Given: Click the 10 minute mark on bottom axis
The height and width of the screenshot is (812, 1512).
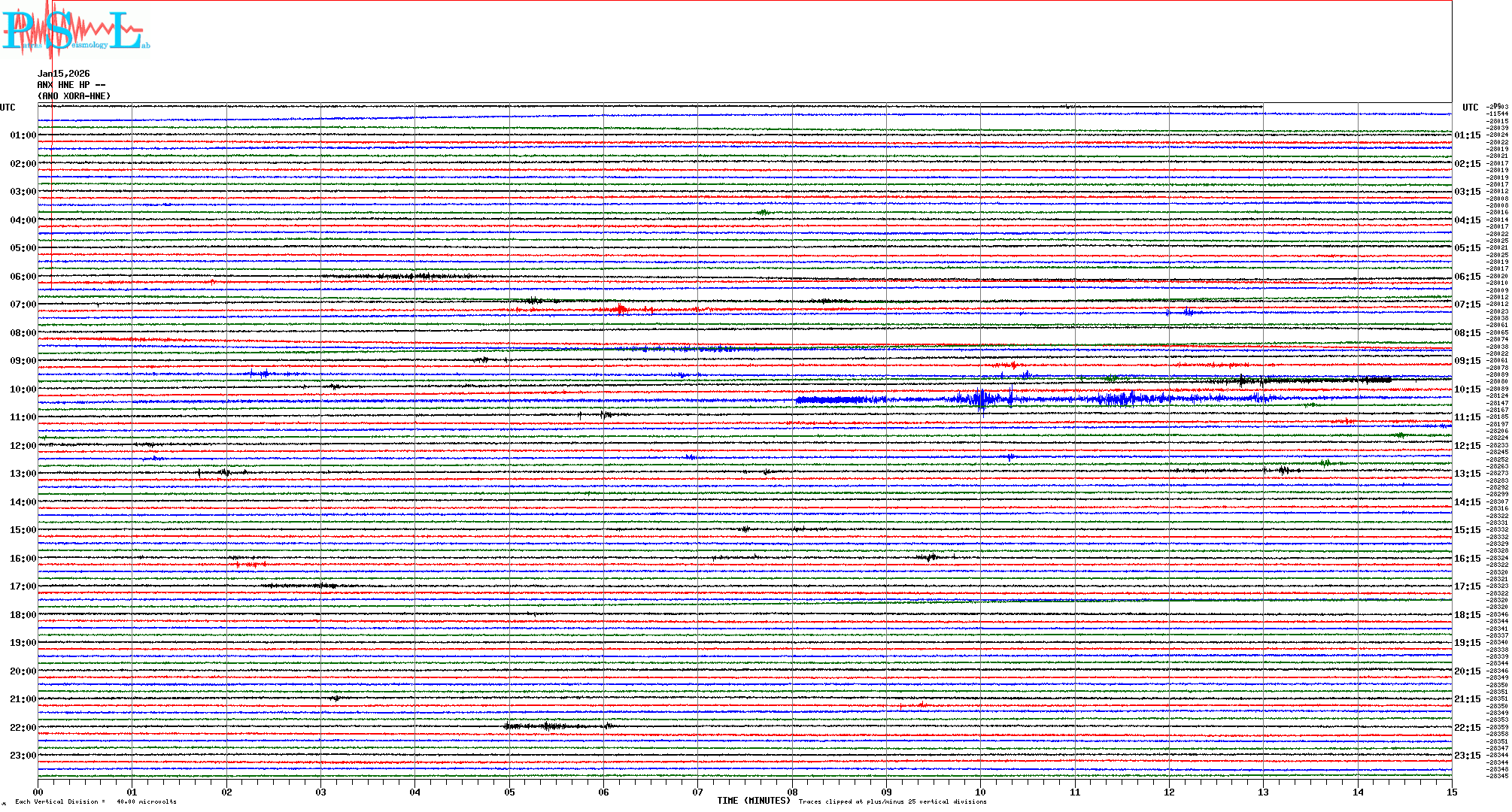Looking at the screenshot, I should pyautogui.click(x=980, y=792).
